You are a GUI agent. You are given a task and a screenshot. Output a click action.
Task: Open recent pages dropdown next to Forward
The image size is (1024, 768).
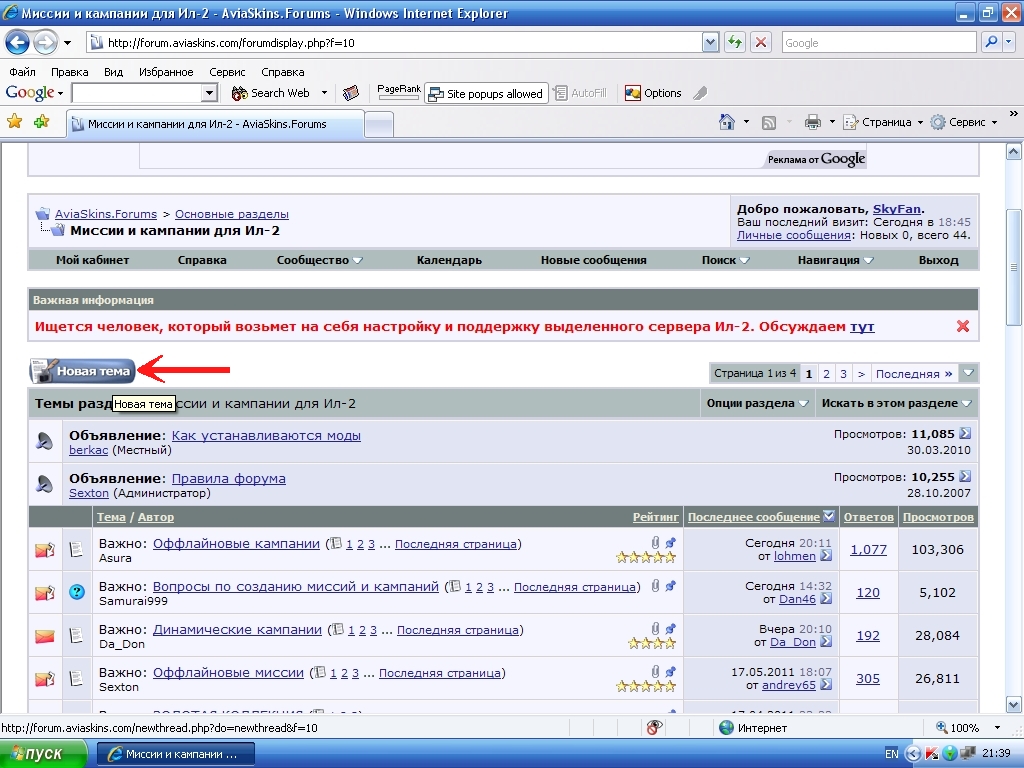67,43
